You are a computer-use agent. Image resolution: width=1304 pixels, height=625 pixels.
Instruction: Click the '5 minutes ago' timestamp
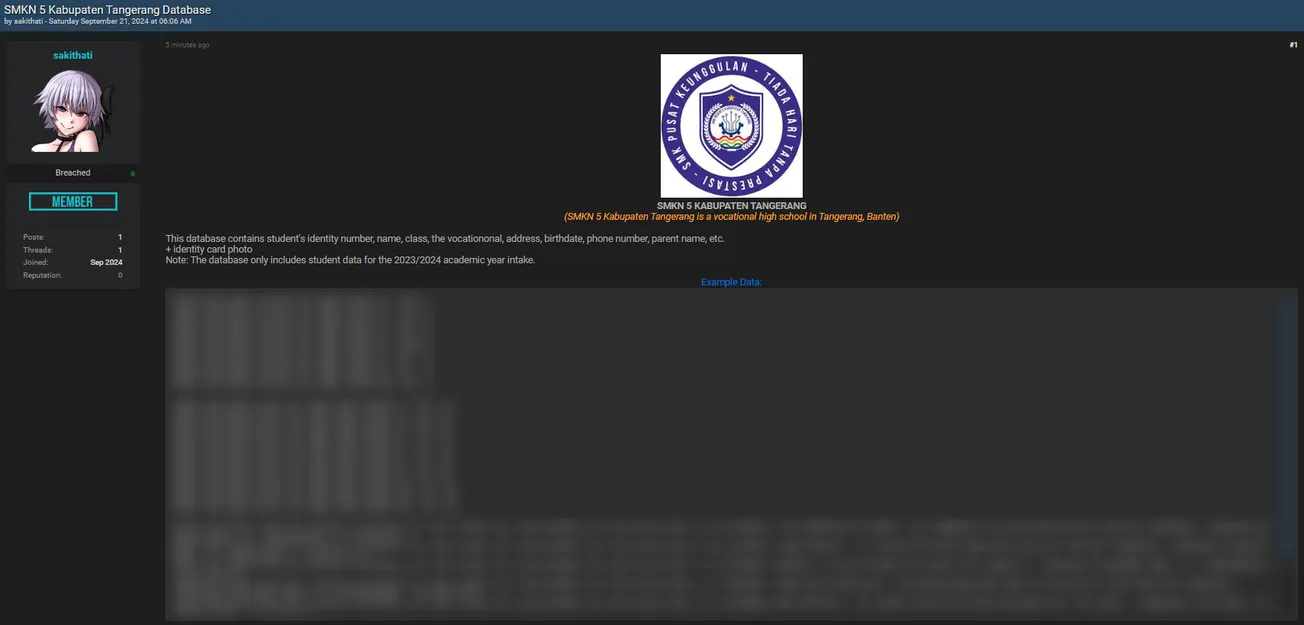click(x=188, y=45)
